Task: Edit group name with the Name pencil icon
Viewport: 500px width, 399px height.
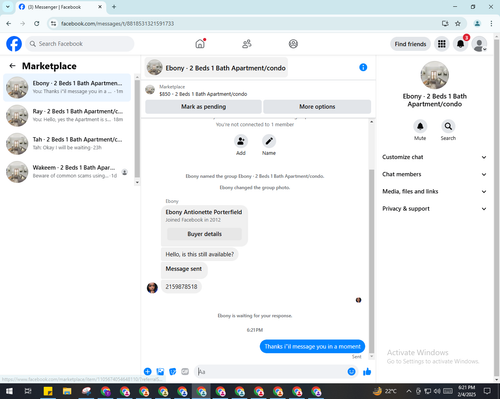Action: (x=269, y=142)
